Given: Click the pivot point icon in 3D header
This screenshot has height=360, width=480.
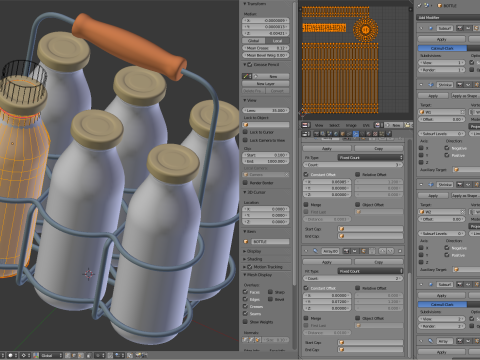Looking at the screenshot, I should 24,355.
